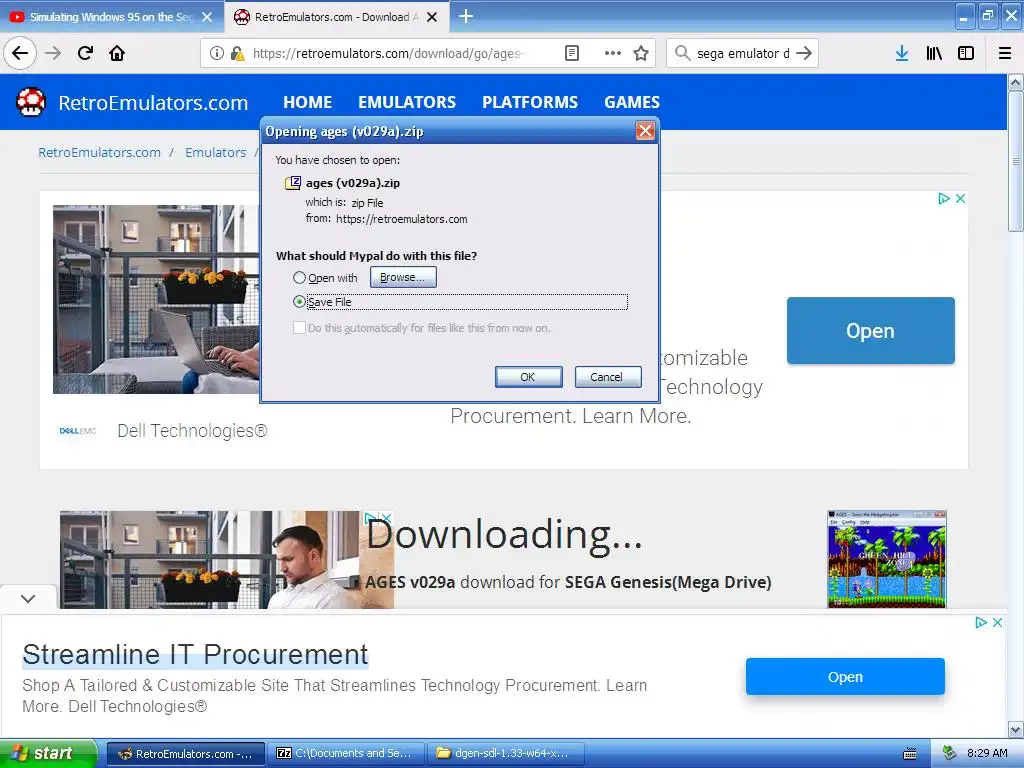
Task: Click the vertical scrollbar down arrow
Action: click(x=1016, y=729)
